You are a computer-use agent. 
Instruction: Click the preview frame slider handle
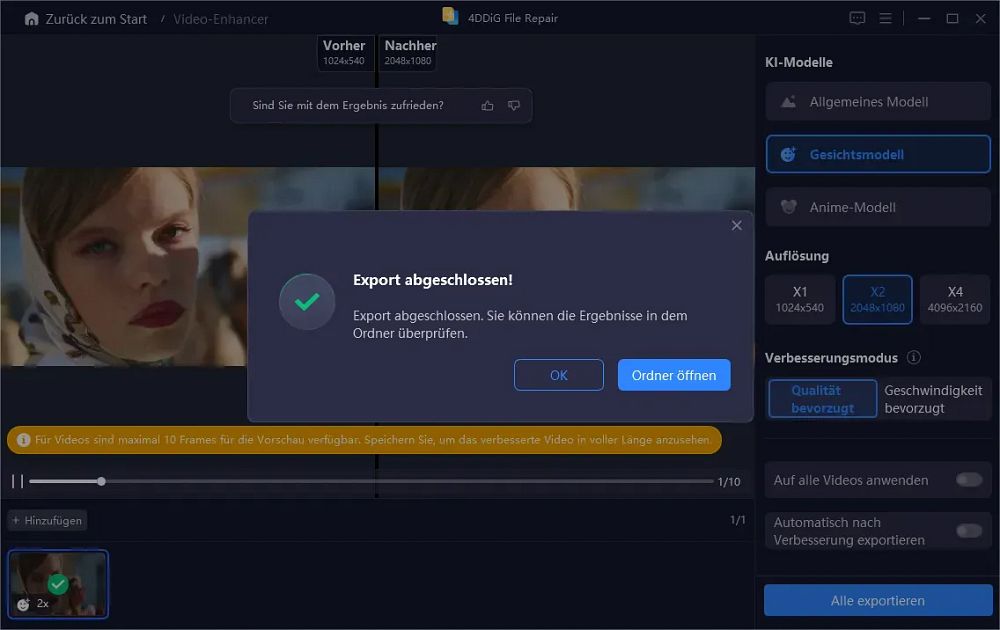[101, 481]
